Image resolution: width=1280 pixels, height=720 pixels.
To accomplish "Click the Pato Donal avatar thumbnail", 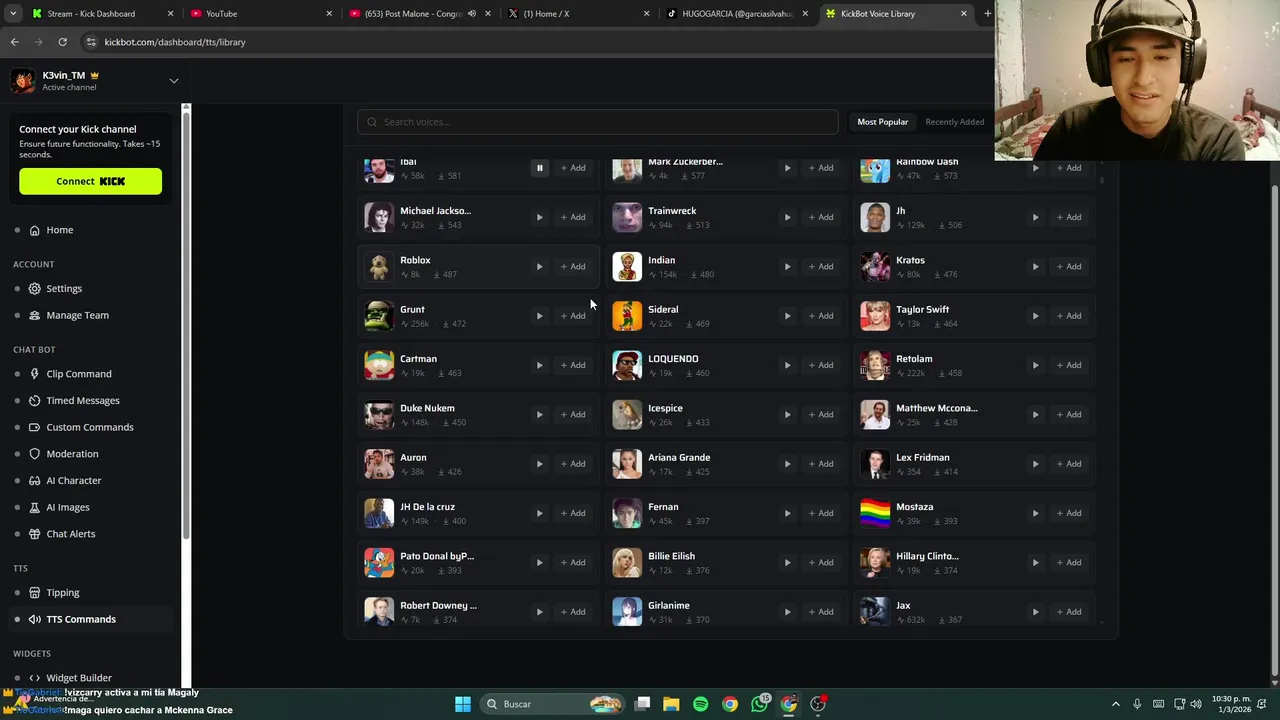I will 379,562.
